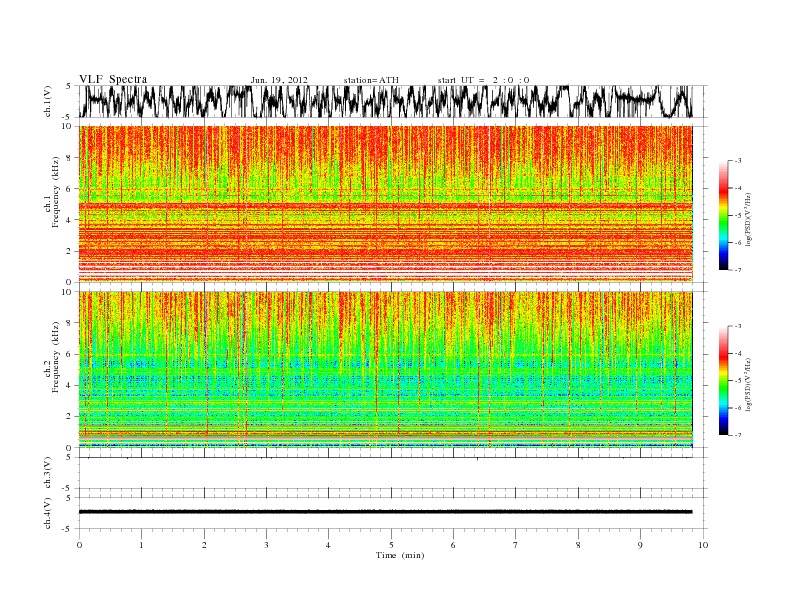Click the '-7' tick on ch.2 color bar
This screenshot has height=612, width=792.
738,435
